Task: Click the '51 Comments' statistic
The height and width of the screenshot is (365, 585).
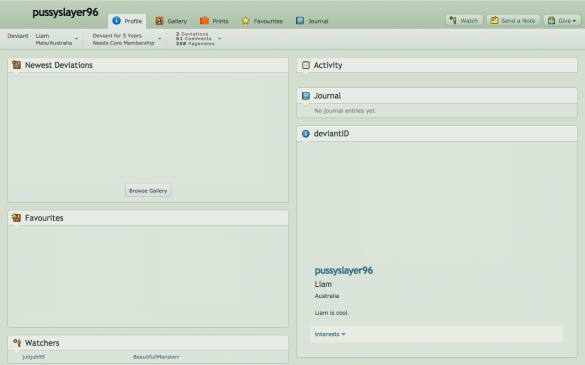Action: coord(194,39)
